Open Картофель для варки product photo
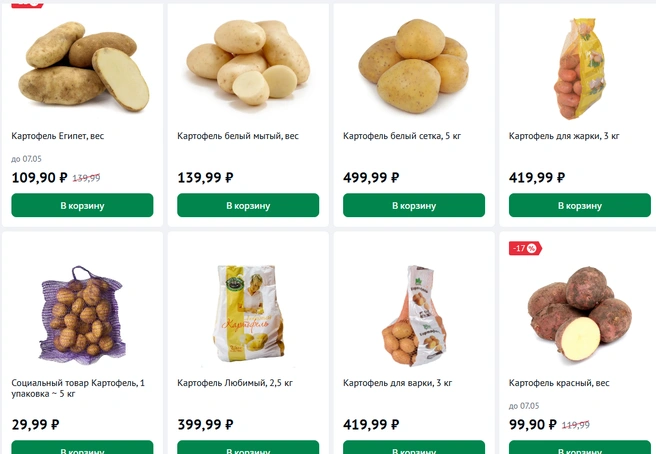 pos(414,315)
